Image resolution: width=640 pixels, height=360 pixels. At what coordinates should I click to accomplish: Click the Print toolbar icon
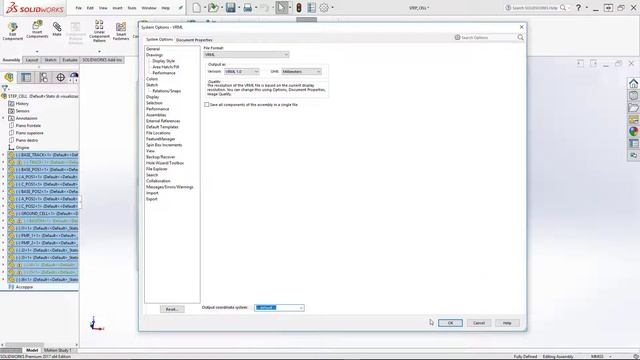[x=247, y=8]
